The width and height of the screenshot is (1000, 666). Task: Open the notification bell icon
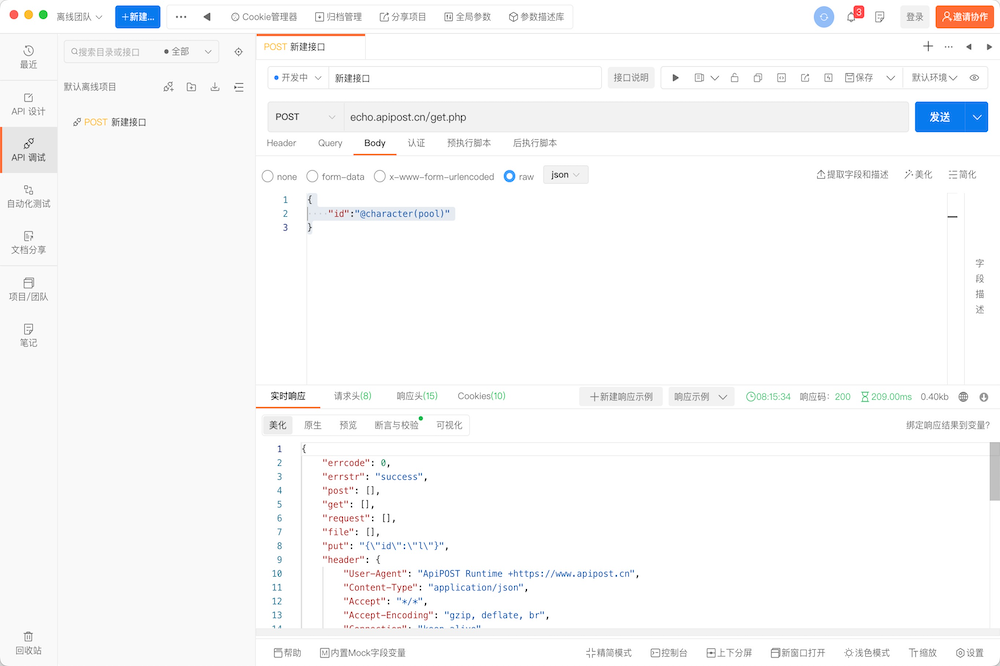(851, 17)
